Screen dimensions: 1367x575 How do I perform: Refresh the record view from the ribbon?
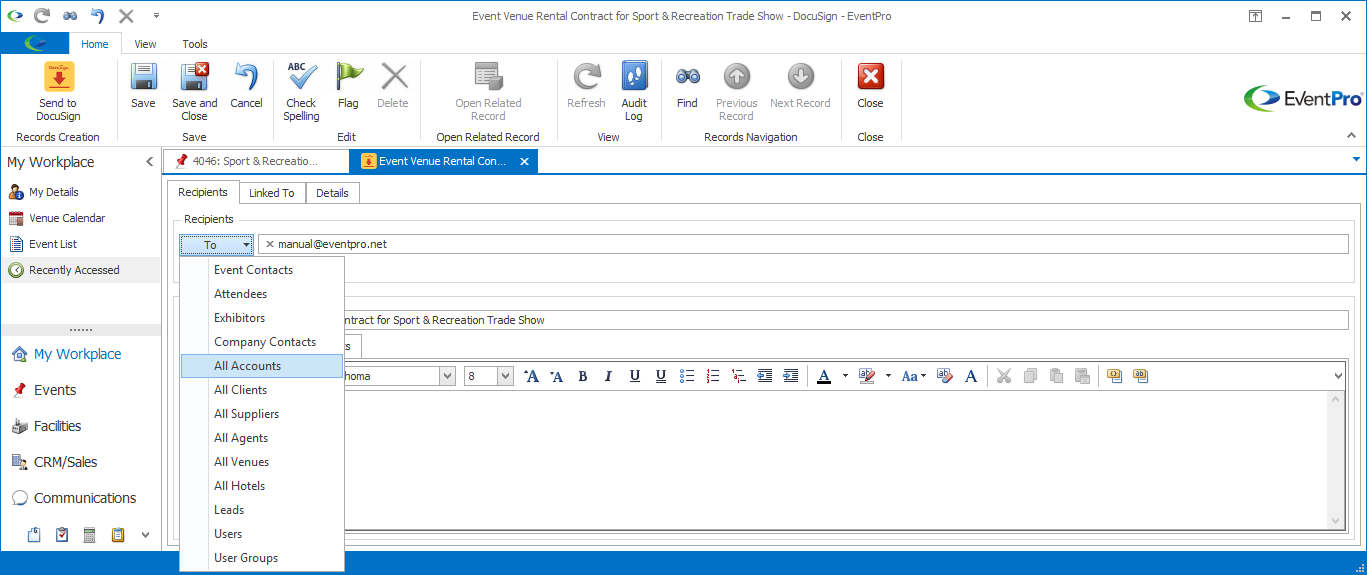click(x=586, y=86)
